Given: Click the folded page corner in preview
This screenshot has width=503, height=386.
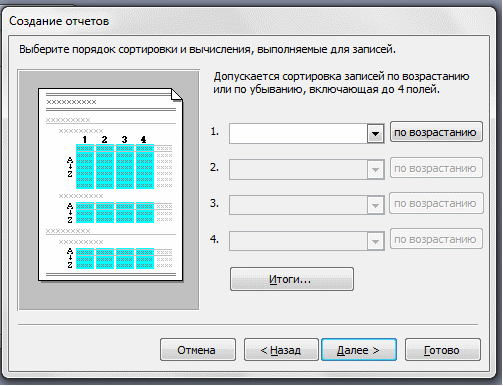Looking at the screenshot, I should click(176, 95).
